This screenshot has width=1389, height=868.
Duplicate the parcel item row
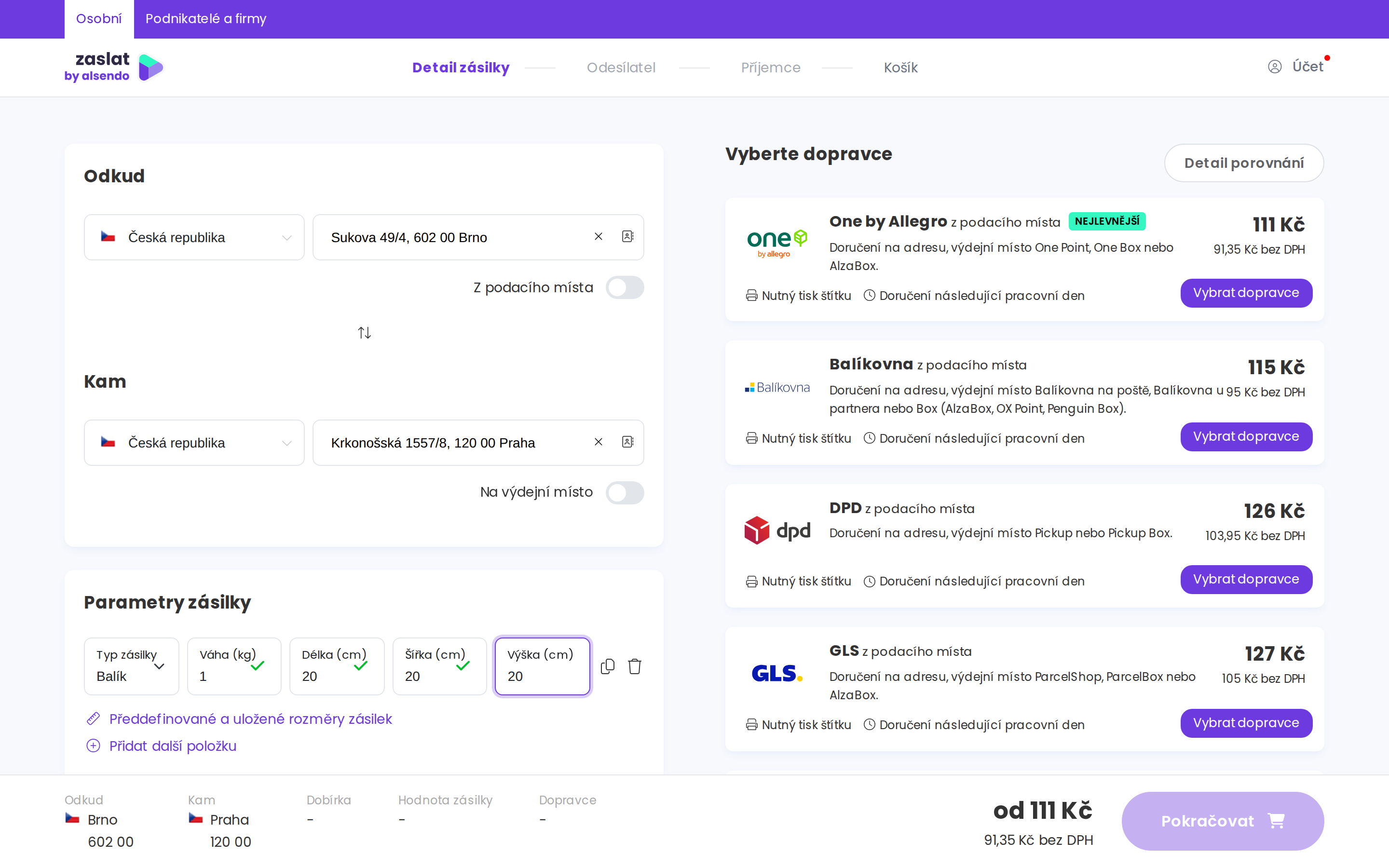click(607, 666)
